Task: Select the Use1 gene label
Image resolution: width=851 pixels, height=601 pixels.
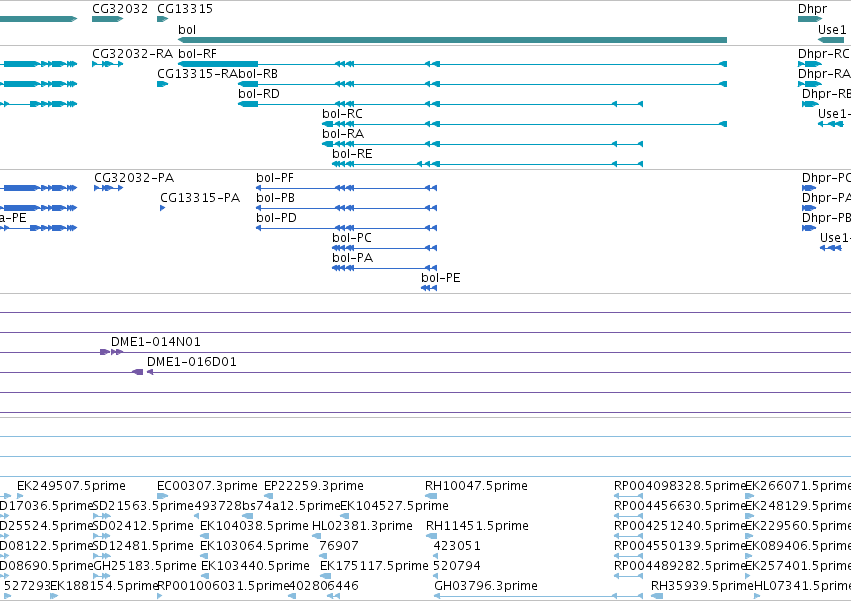Action: point(832,29)
